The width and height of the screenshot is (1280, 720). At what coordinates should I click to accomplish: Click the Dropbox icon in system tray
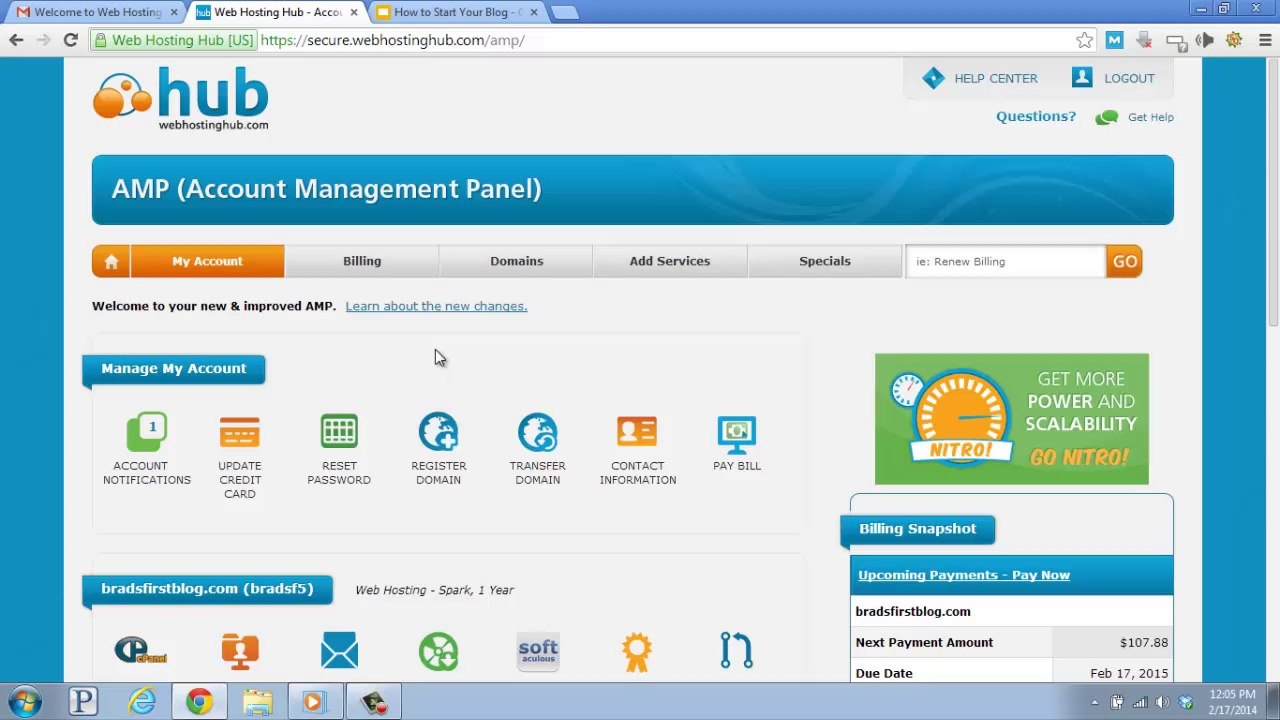(1186, 702)
